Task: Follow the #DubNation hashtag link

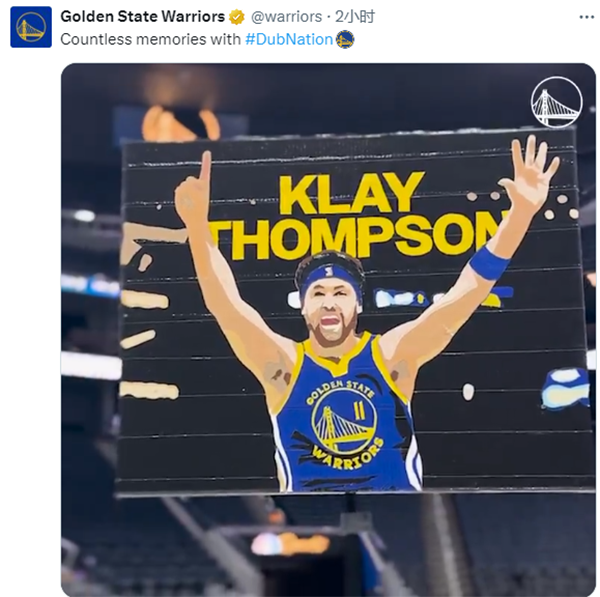Action: click(x=289, y=39)
